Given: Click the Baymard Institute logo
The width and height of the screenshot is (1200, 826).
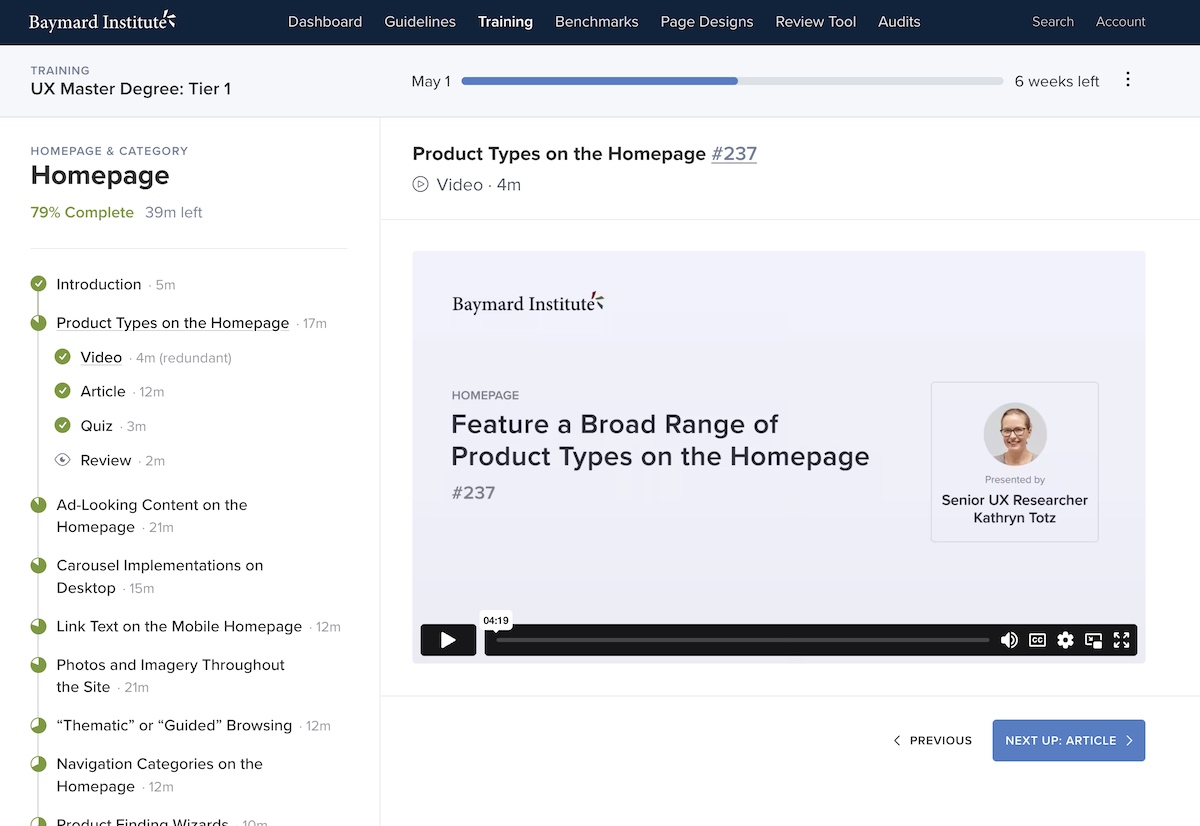Looking at the screenshot, I should tap(100, 21).
